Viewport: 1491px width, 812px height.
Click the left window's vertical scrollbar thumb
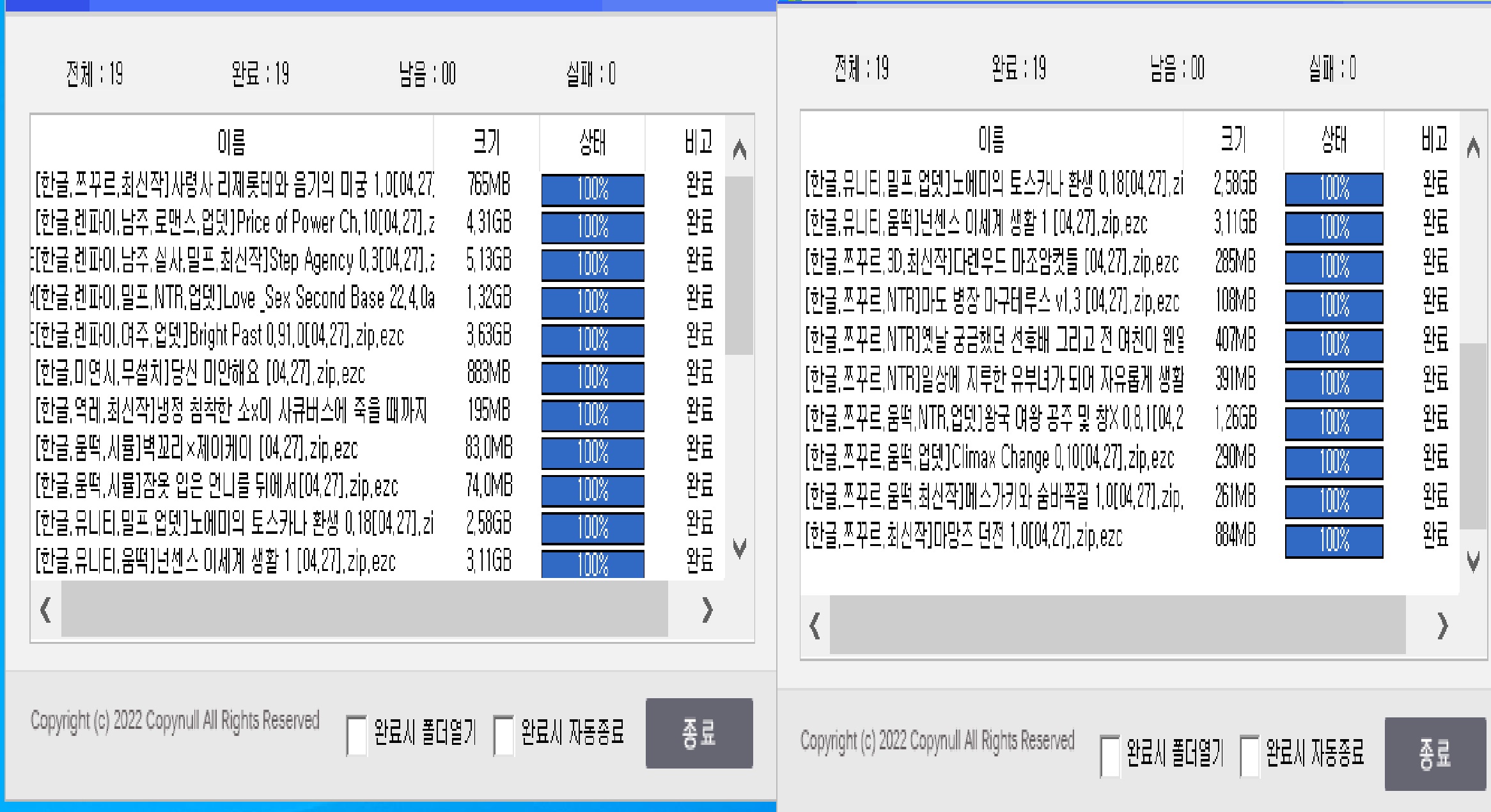[740, 265]
